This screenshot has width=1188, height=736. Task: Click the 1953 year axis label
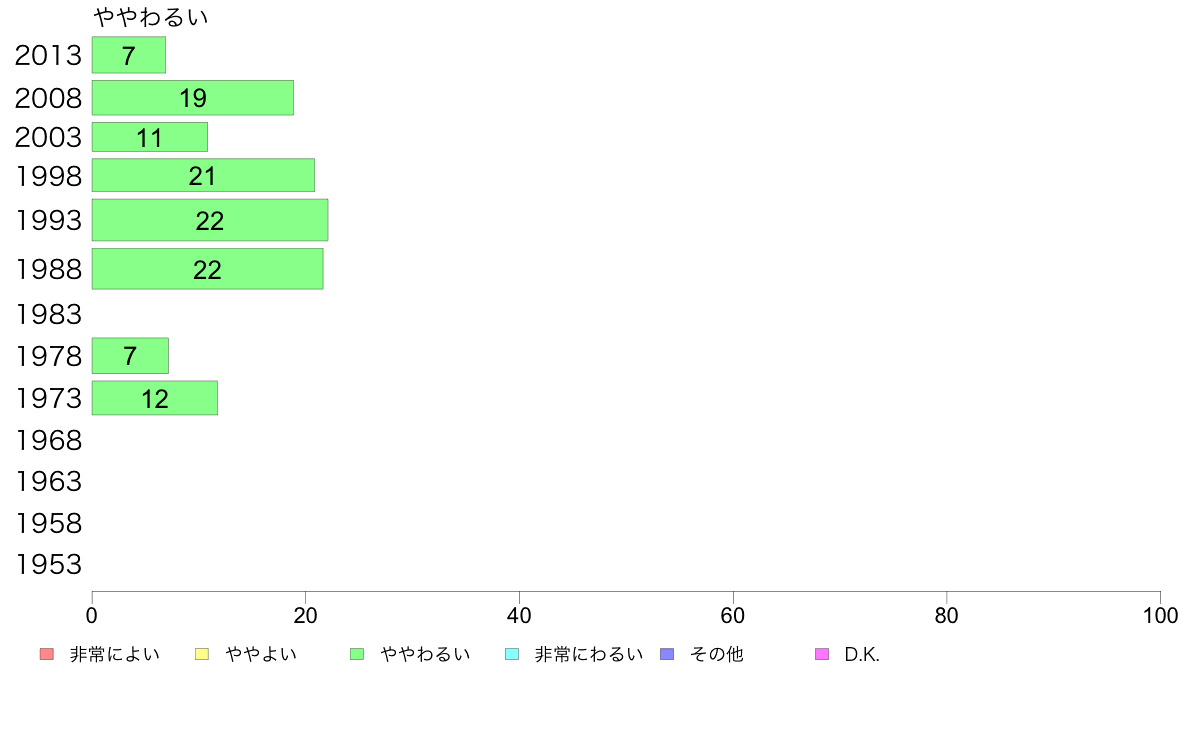click(x=48, y=564)
